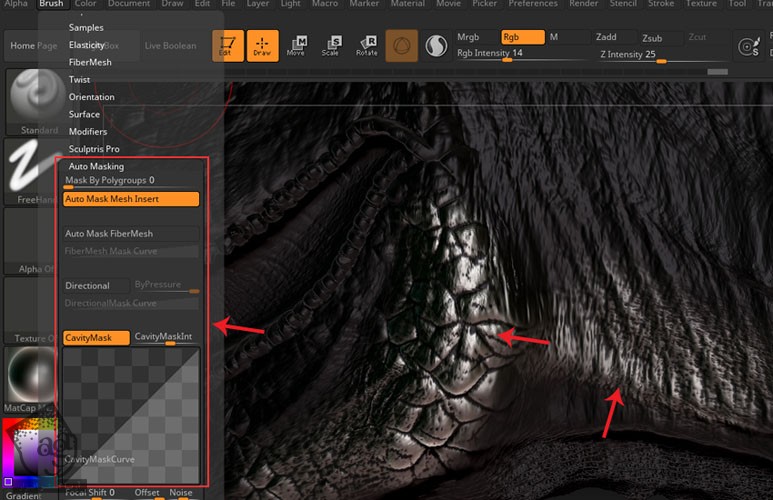
Task: Adjust the Rgb Intensity slider
Action: tap(520, 59)
